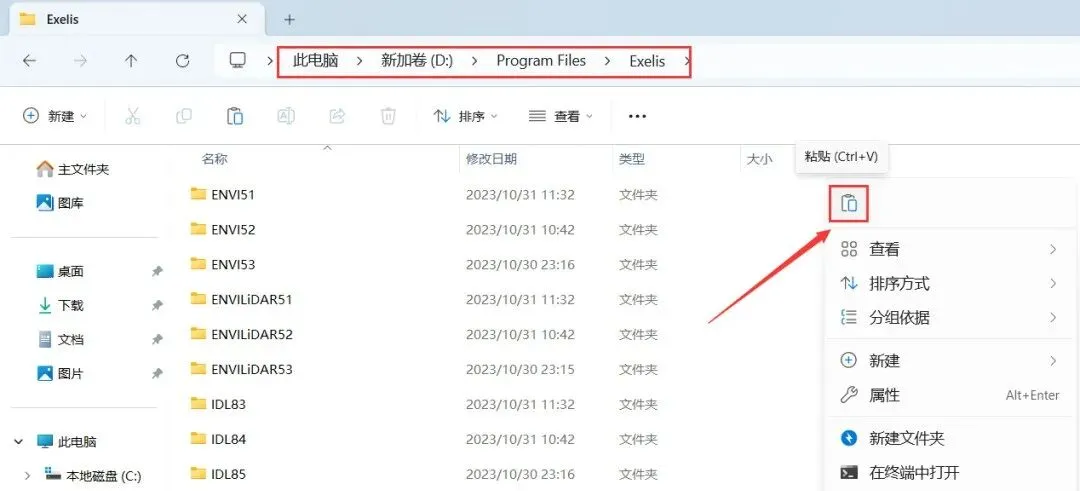This screenshot has width=1080, height=491.
Task: Open the 查看 dropdown in toolbar
Action: (560, 116)
